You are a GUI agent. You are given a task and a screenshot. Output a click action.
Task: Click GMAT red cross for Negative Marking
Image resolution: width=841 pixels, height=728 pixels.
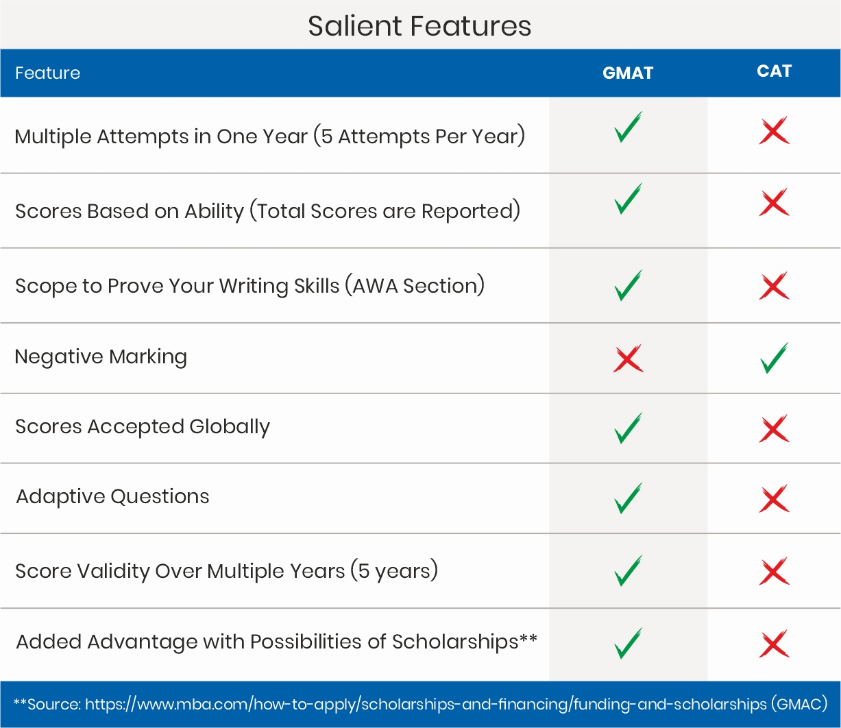pos(628,358)
